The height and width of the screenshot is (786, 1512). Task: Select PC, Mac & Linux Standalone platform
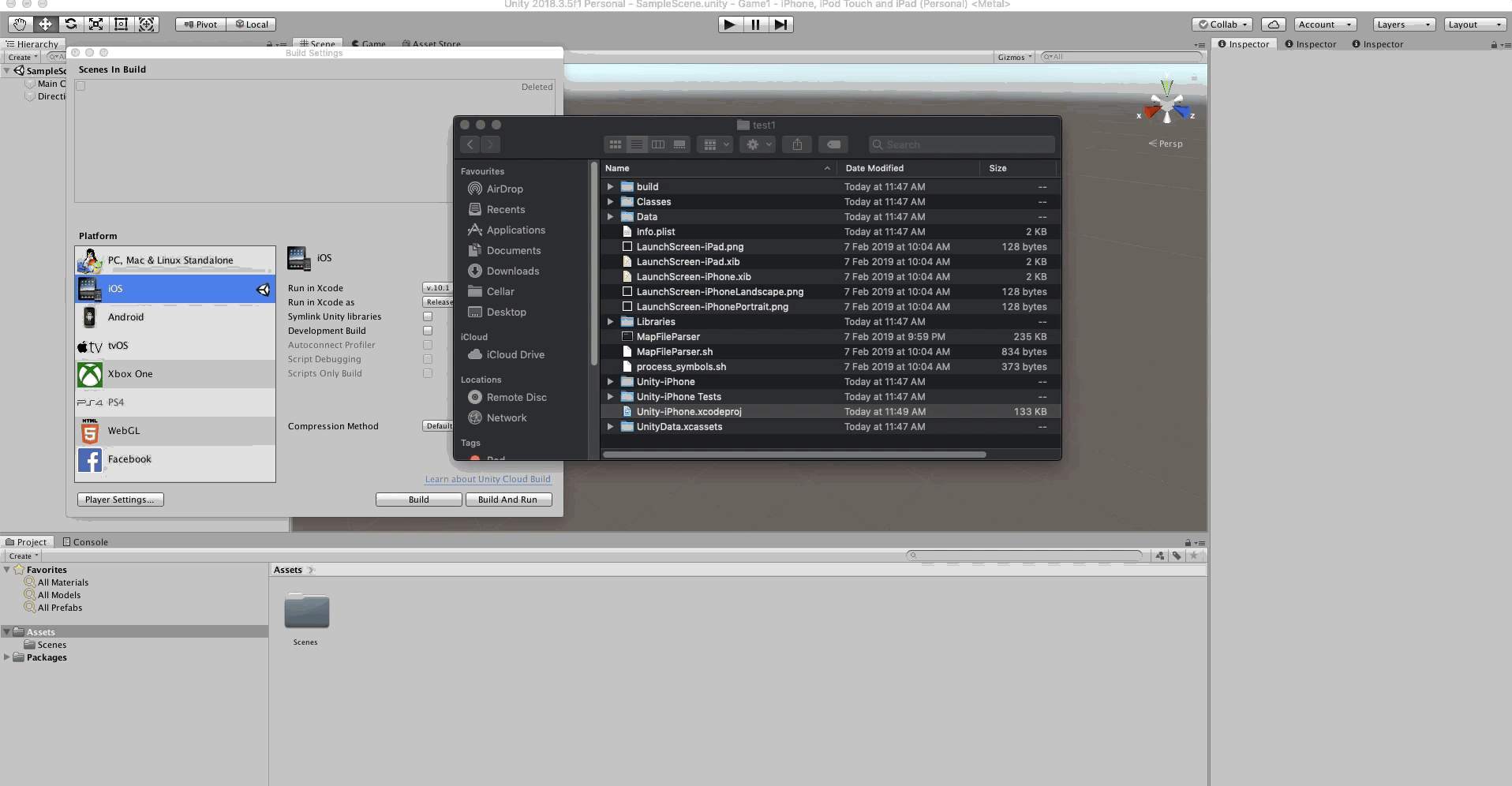pyautogui.click(x=175, y=260)
